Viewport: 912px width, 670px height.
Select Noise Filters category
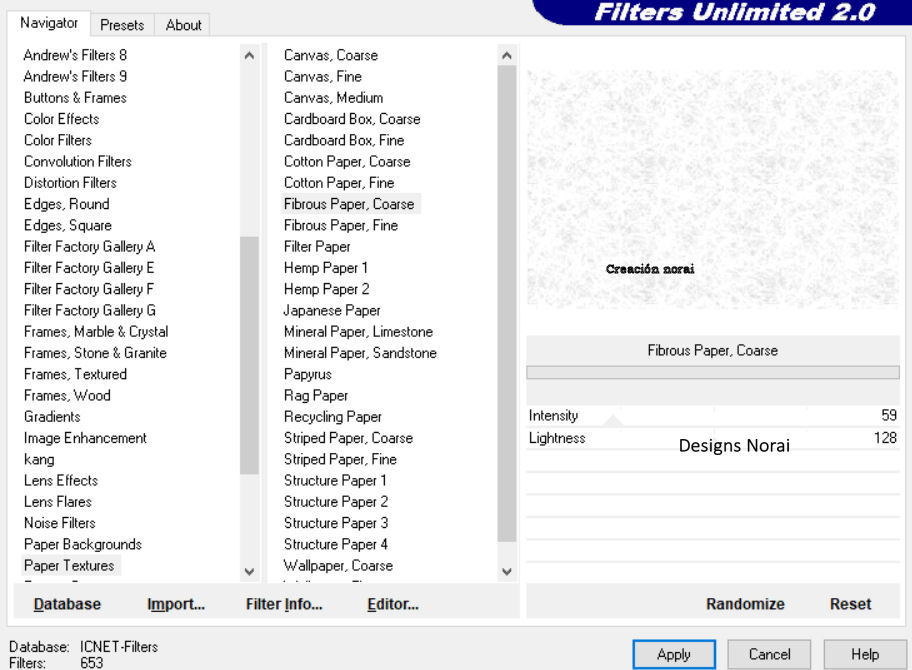(59, 523)
